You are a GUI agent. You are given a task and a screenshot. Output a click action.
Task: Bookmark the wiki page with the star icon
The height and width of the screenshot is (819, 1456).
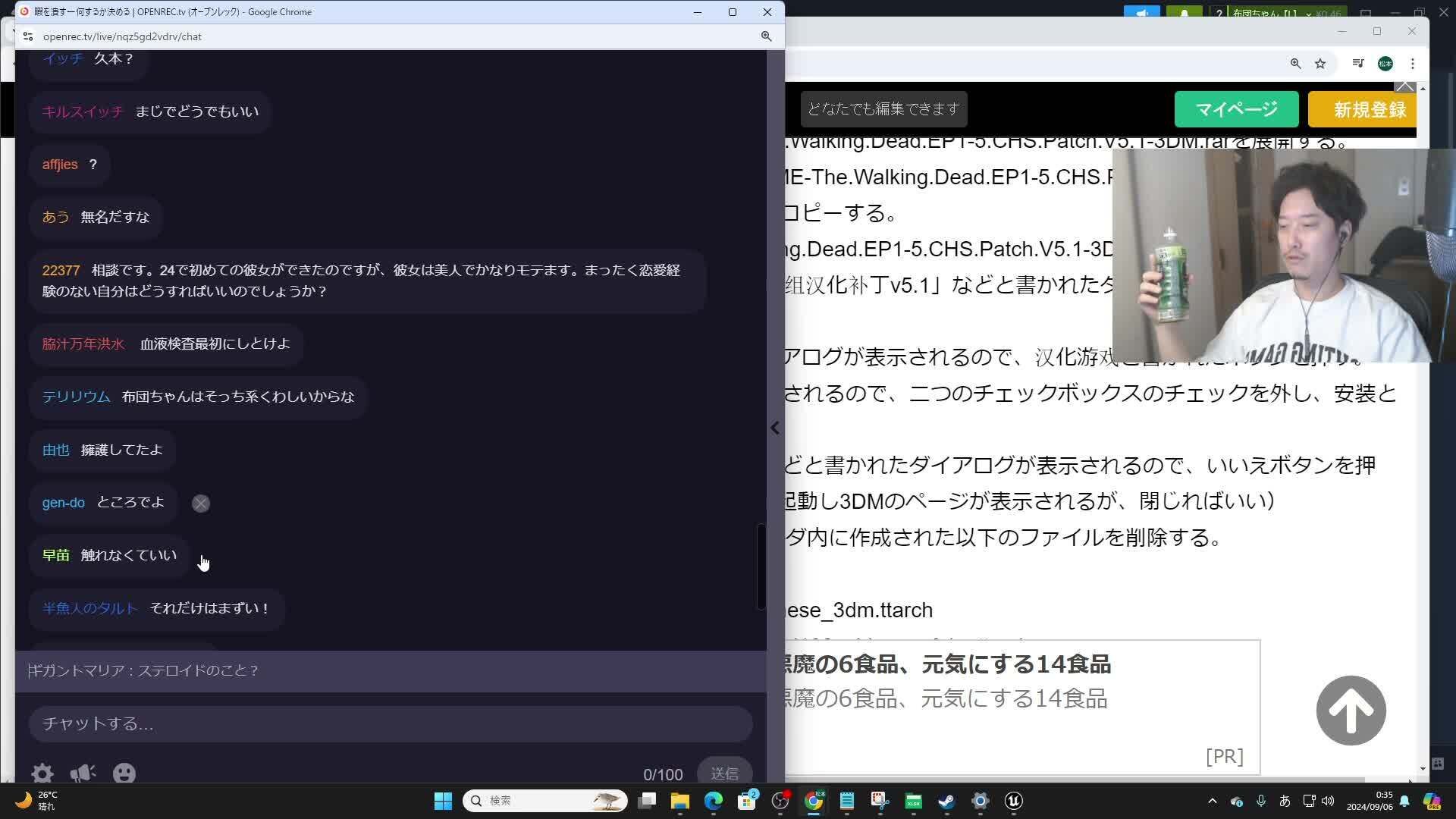coord(1320,64)
